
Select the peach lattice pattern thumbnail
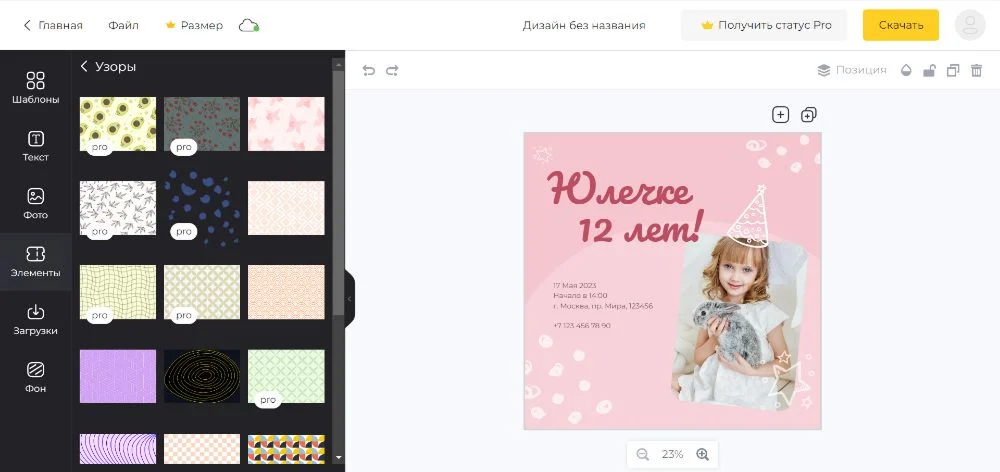[286, 292]
